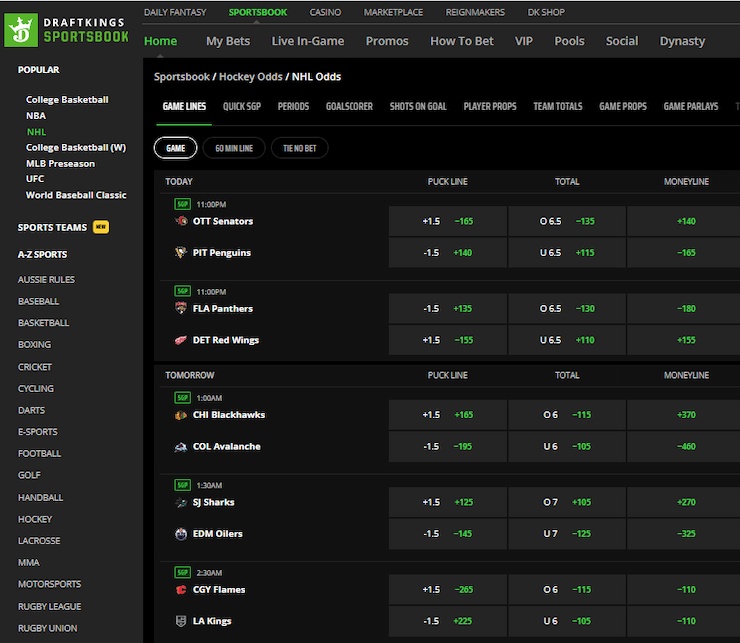Click SGP badge for Blackhawks vs Avalanche

(183, 398)
